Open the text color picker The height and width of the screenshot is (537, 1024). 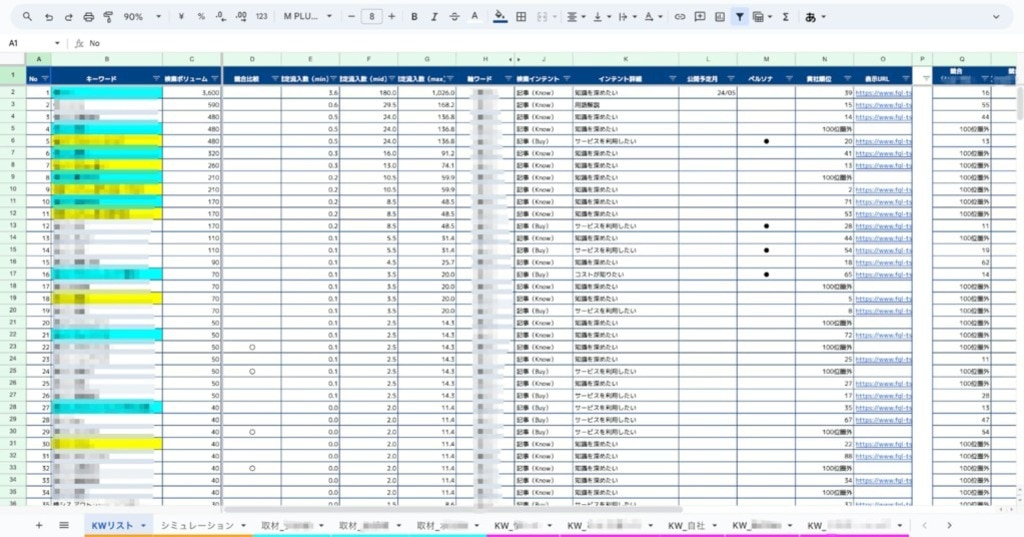pos(475,17)
